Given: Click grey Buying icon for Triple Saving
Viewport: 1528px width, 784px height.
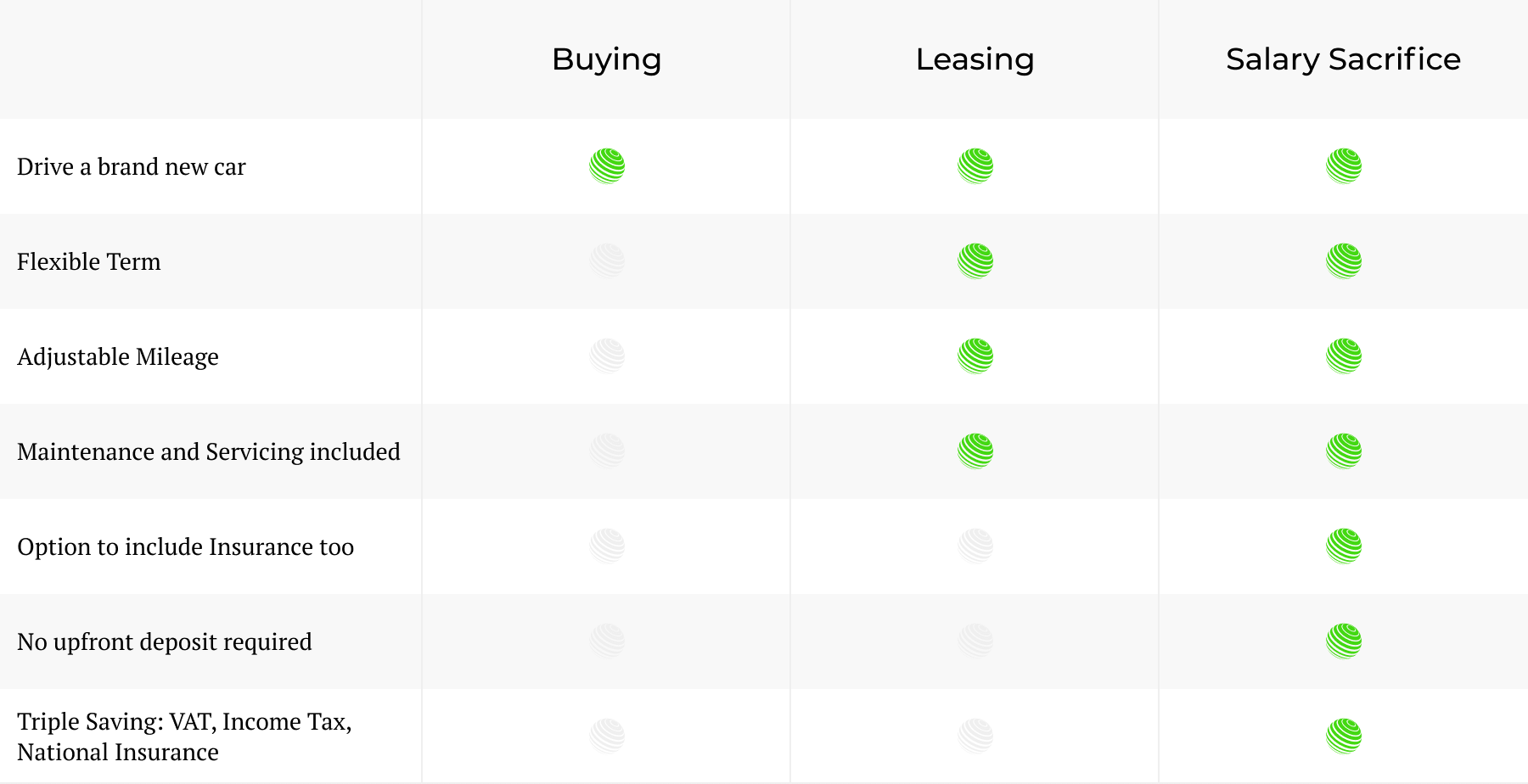Looking at the screenshot, I should [x=607, y=736].
